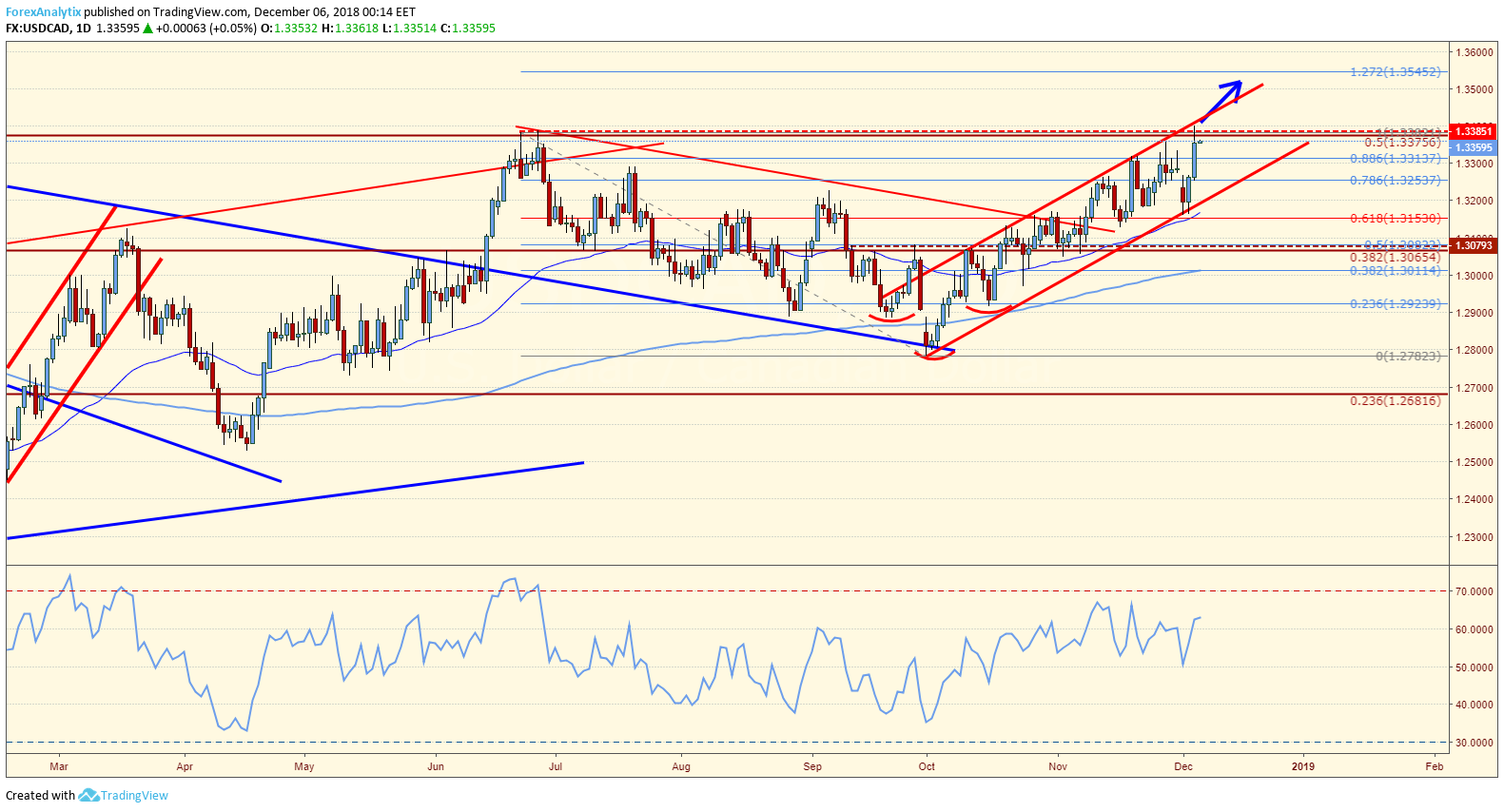
Task: Select the 0.786(1.32537) Fibonacci label
Action: pyautogui.click(x=1396, y=181)
